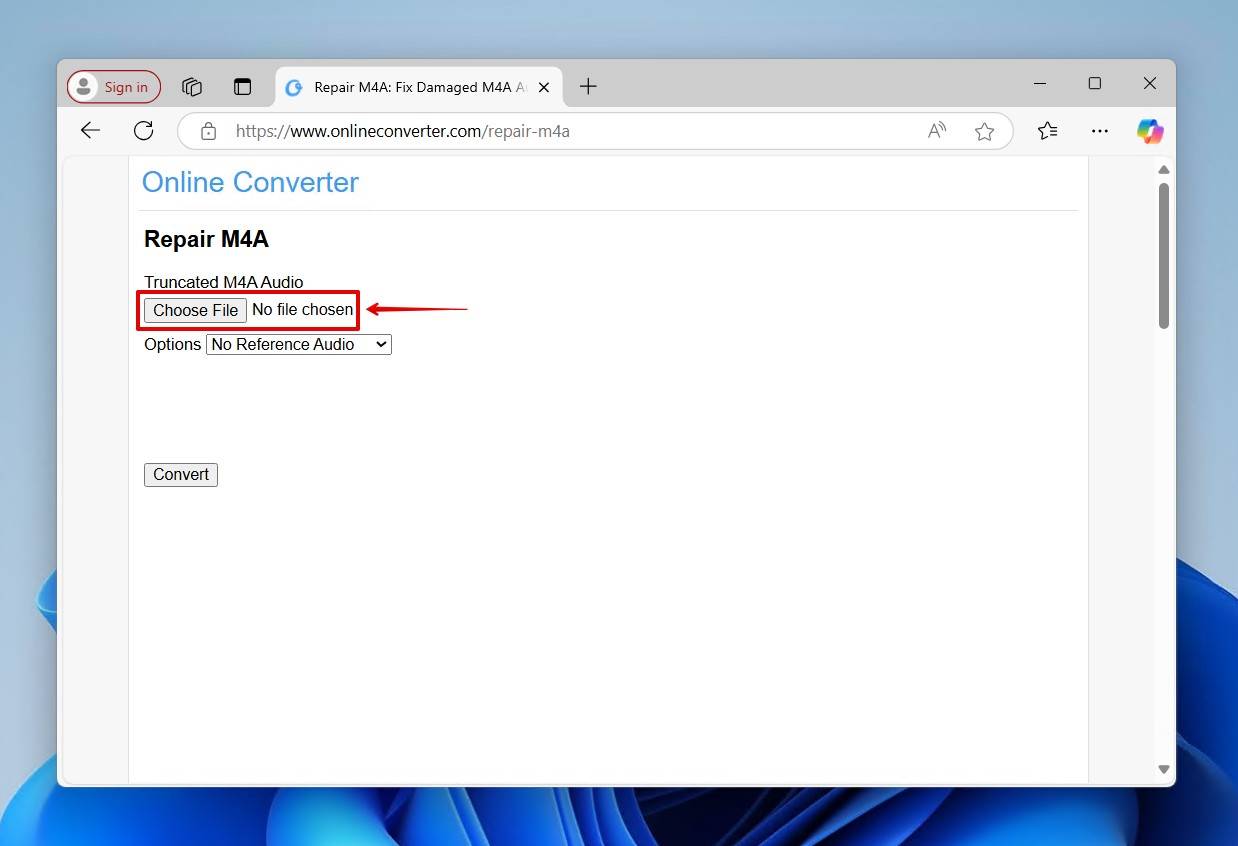Open the Online Converter homepage link
1238x846 pixels.
click(x=250, y=182)
